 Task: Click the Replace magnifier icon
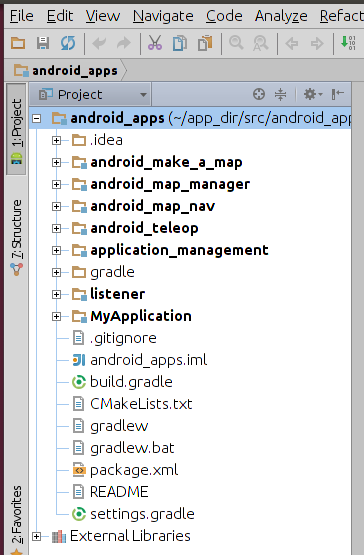click(261, 44)
